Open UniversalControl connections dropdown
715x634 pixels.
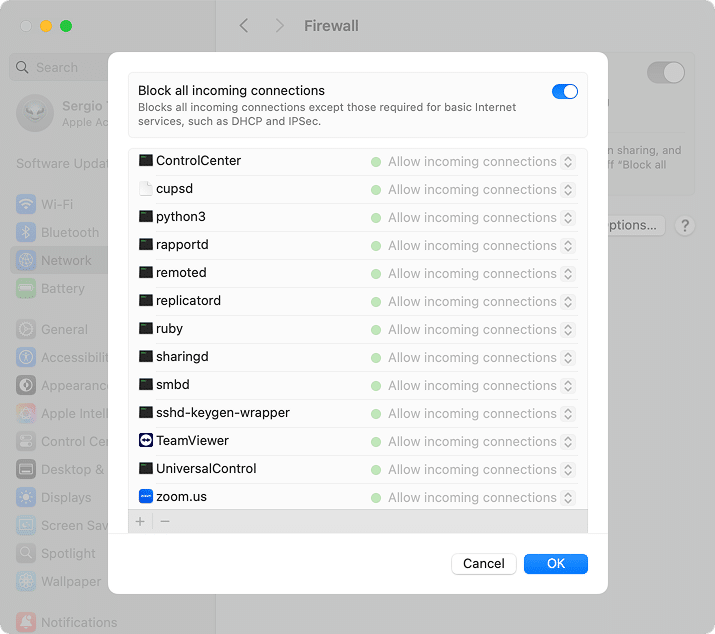coord(568,469)
